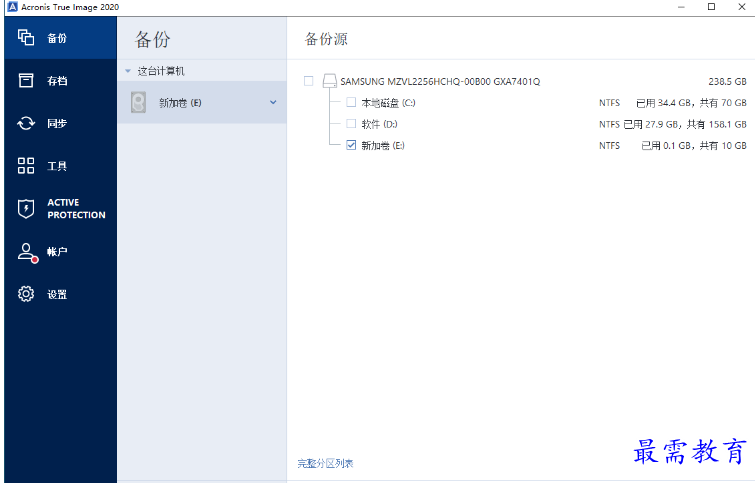The width and height of the screenshot is (755, 483).
Task: Click the disk icon beside 新加卷 (E) backup
Action: (x=138, y=102)
